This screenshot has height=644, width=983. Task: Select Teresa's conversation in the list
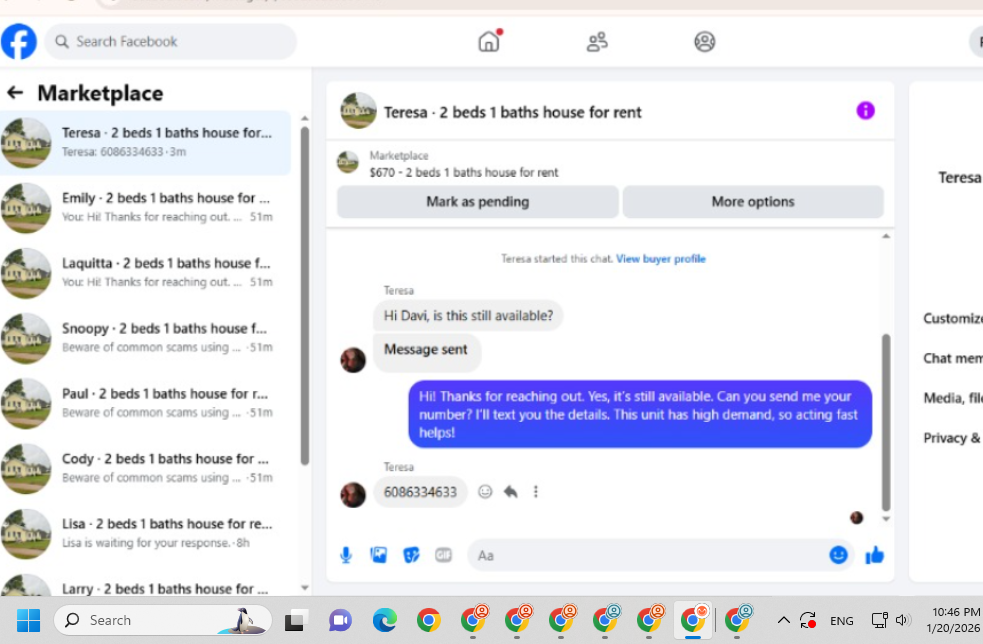click(145, 142)
